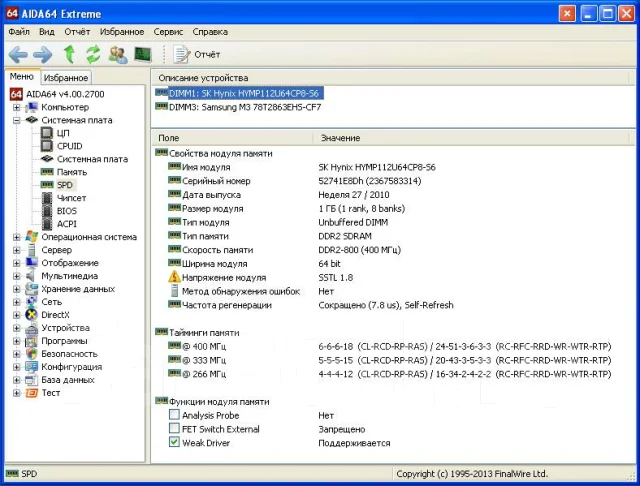The image size is (640, 486).
Task: Click the orange close button beside minimize
Action: point(567,13)
